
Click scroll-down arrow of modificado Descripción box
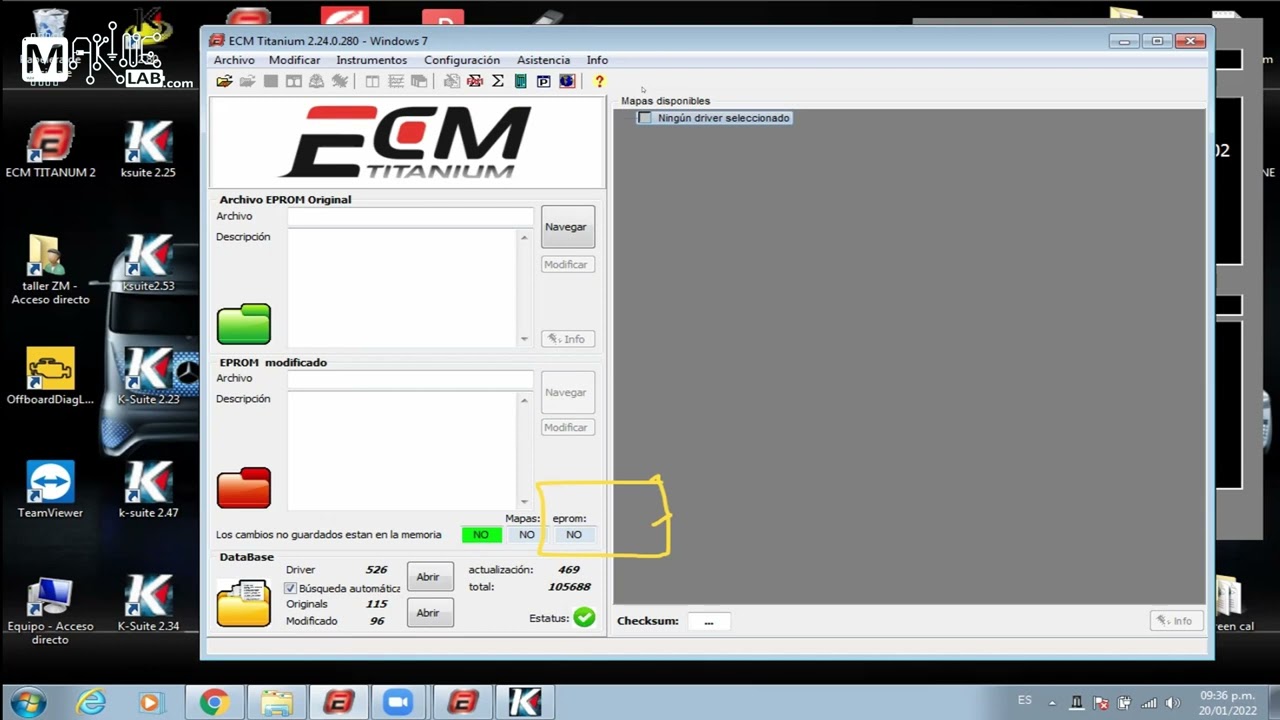524,502
